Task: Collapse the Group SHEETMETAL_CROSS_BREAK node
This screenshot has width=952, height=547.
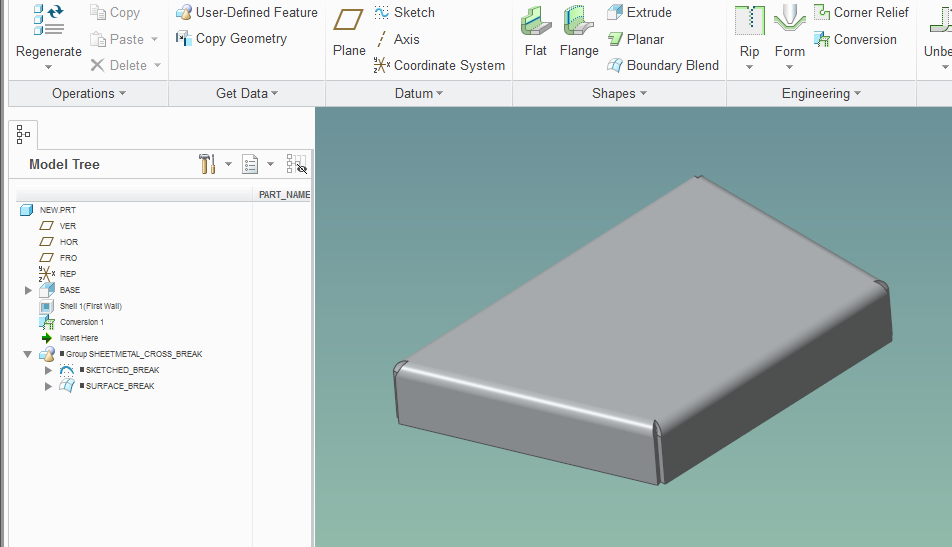Action: point(28,354)
